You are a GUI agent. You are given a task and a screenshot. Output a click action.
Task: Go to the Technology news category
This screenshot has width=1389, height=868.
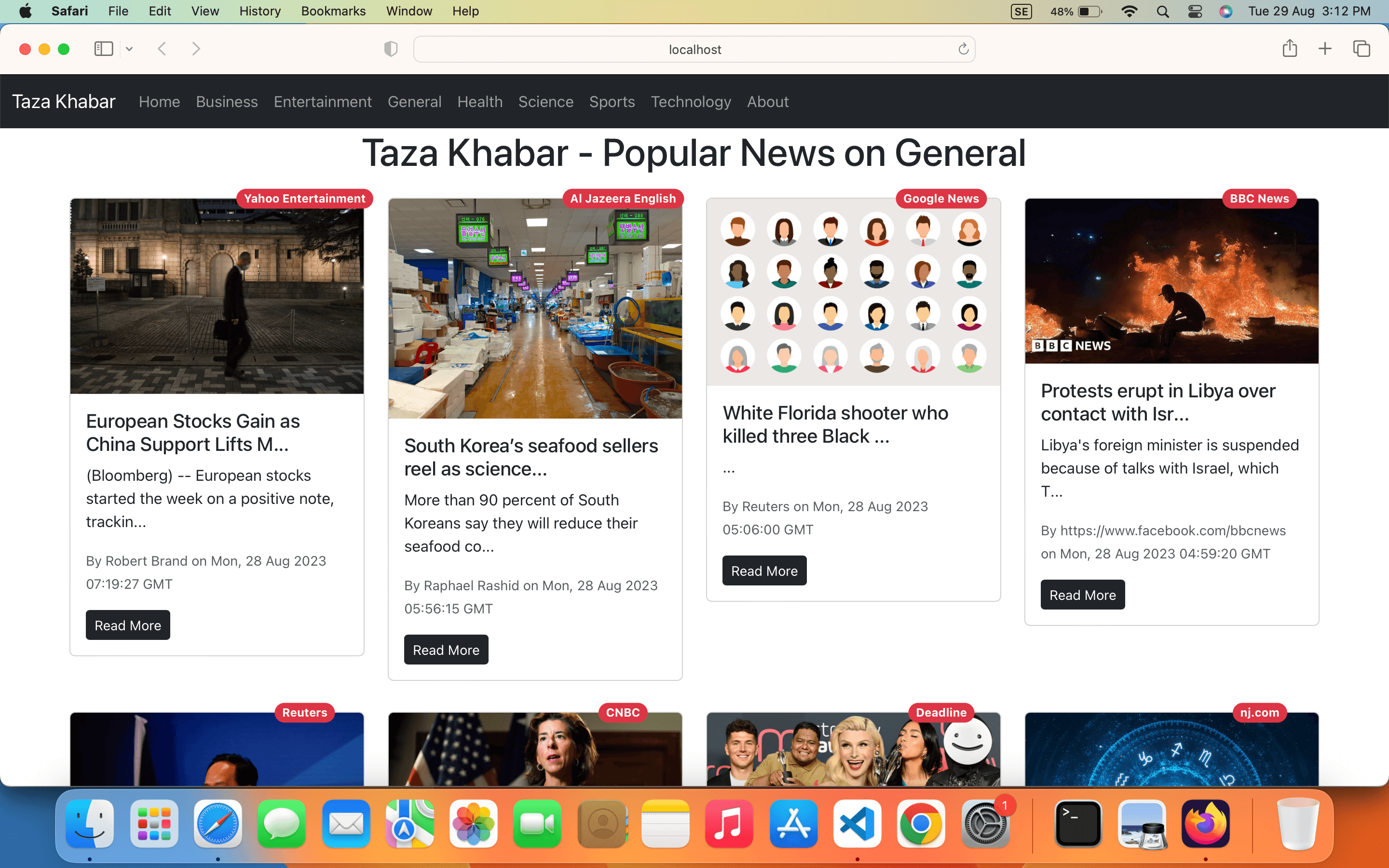coord(691,102)
